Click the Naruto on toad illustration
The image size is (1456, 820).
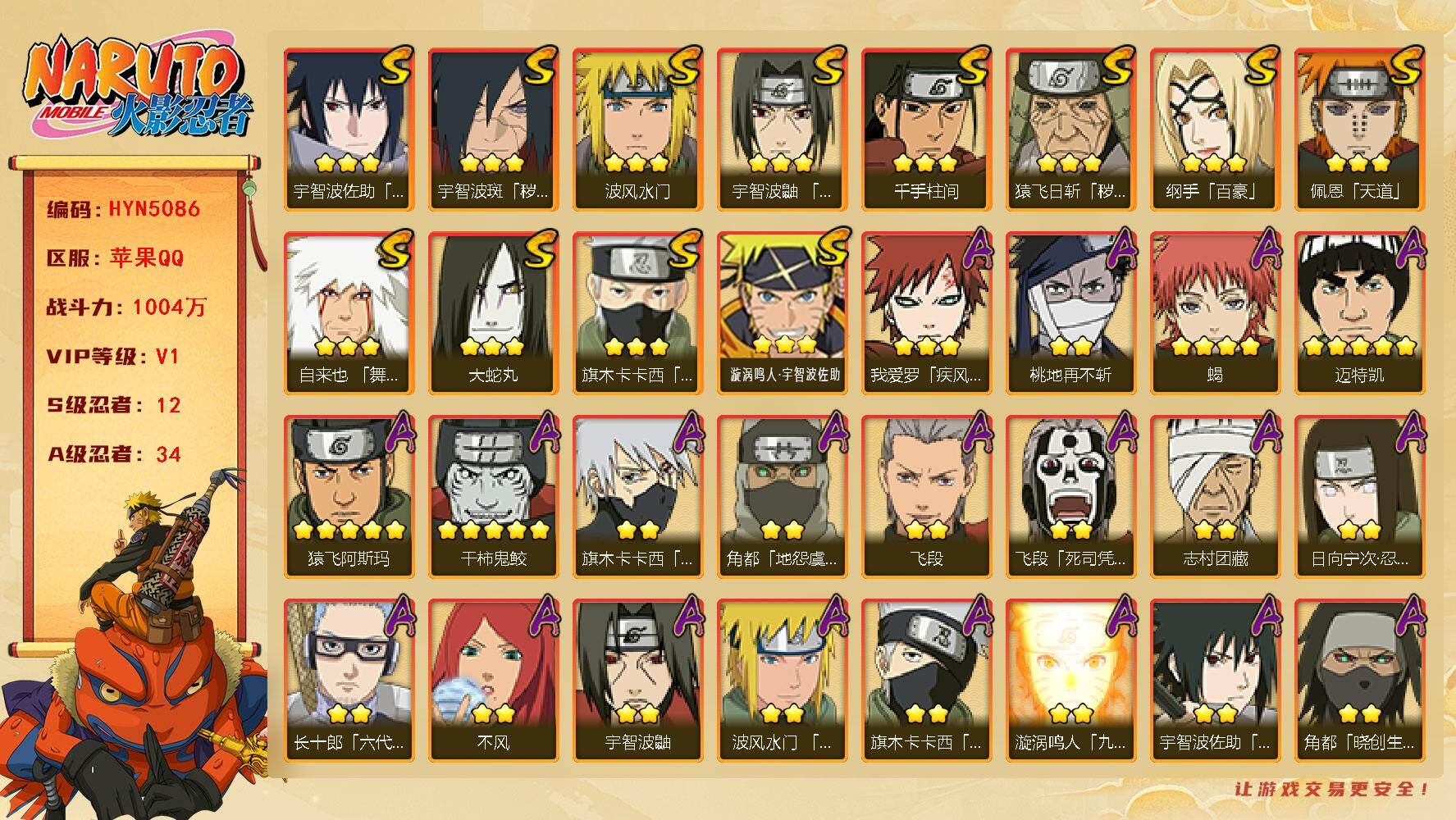(x=135, y=648)
